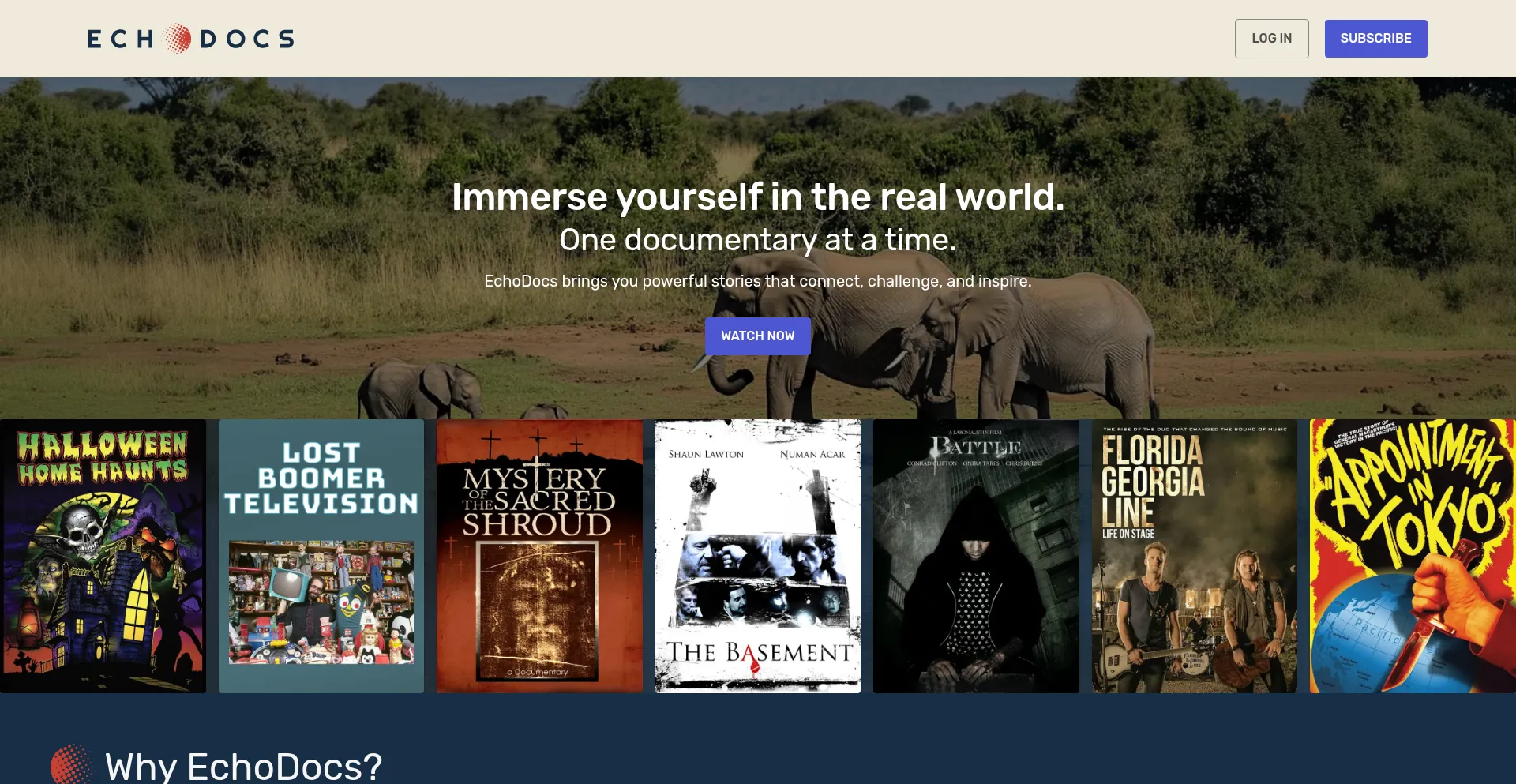Image resolution: width=1516 pixels, height=784 pixels.
Task: Click the 'Immerse yourself in the real world.' headline
Action: click(758, 197)
